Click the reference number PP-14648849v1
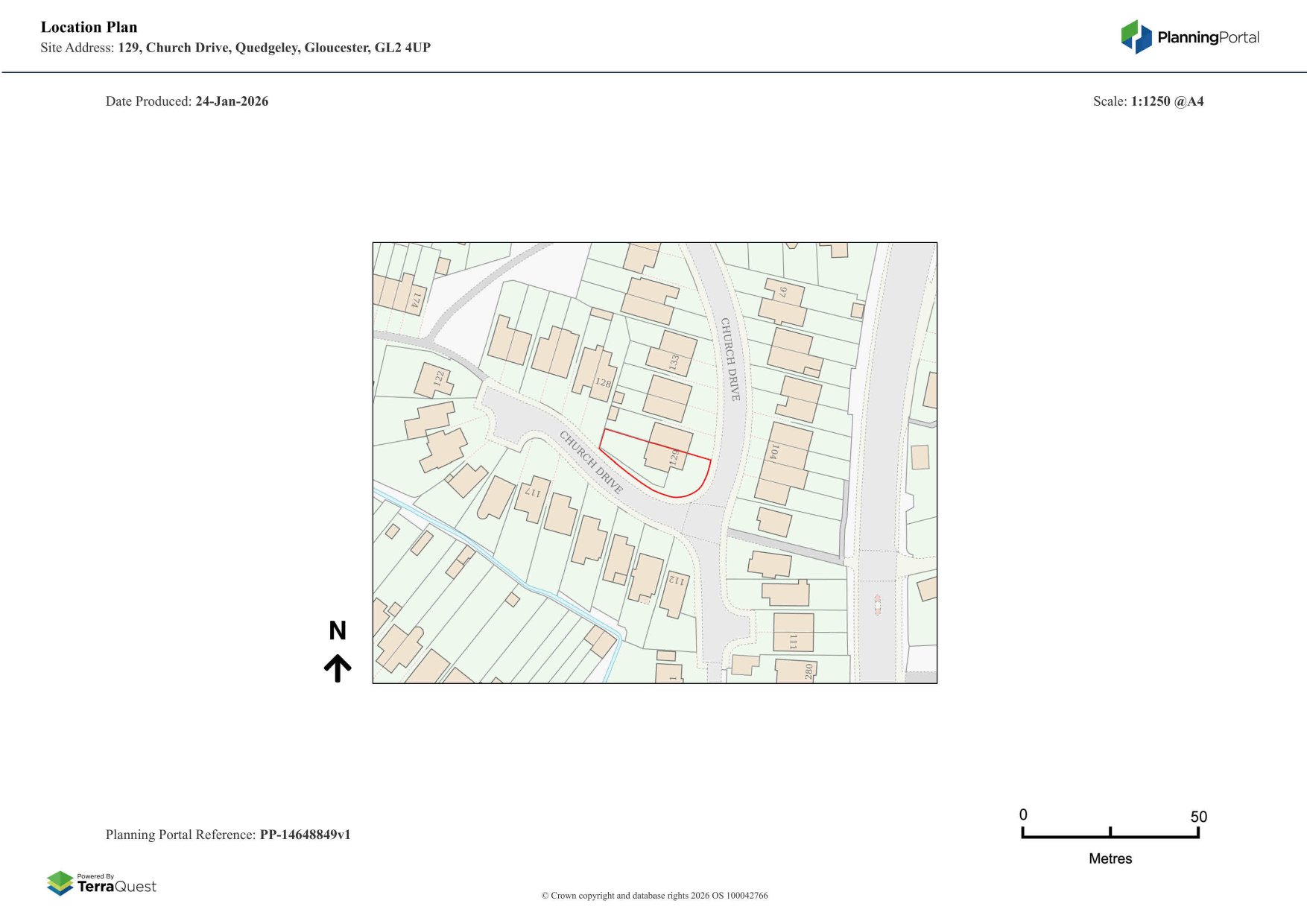 pyautogui.click(x=305, y=835)
